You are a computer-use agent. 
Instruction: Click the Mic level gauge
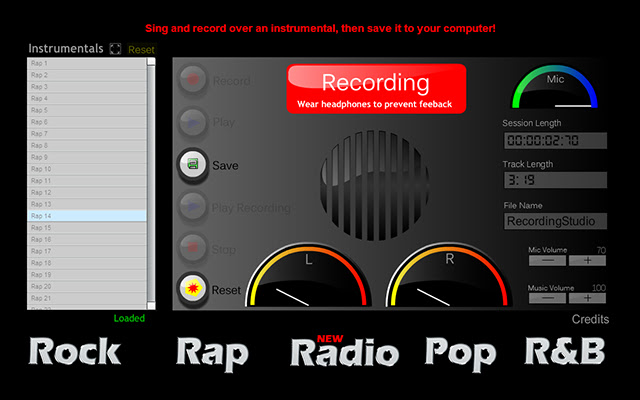[555, 87]
